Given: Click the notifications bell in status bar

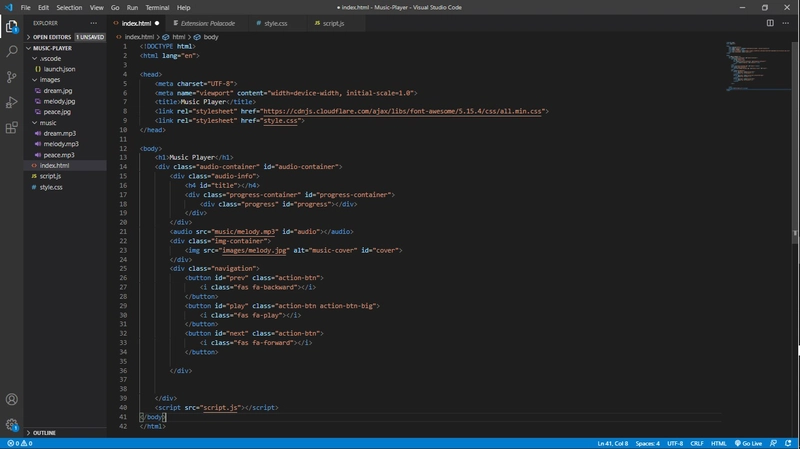Looking at the screenshot, I should pyautogui.click(x=790, y=443).
